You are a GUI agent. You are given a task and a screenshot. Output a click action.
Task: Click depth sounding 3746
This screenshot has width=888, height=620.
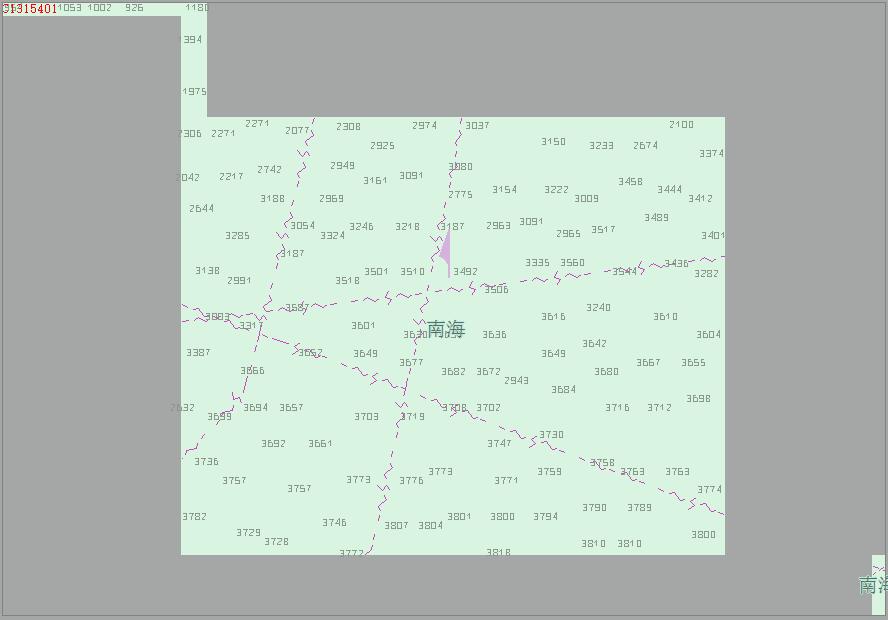pos(334,523)
